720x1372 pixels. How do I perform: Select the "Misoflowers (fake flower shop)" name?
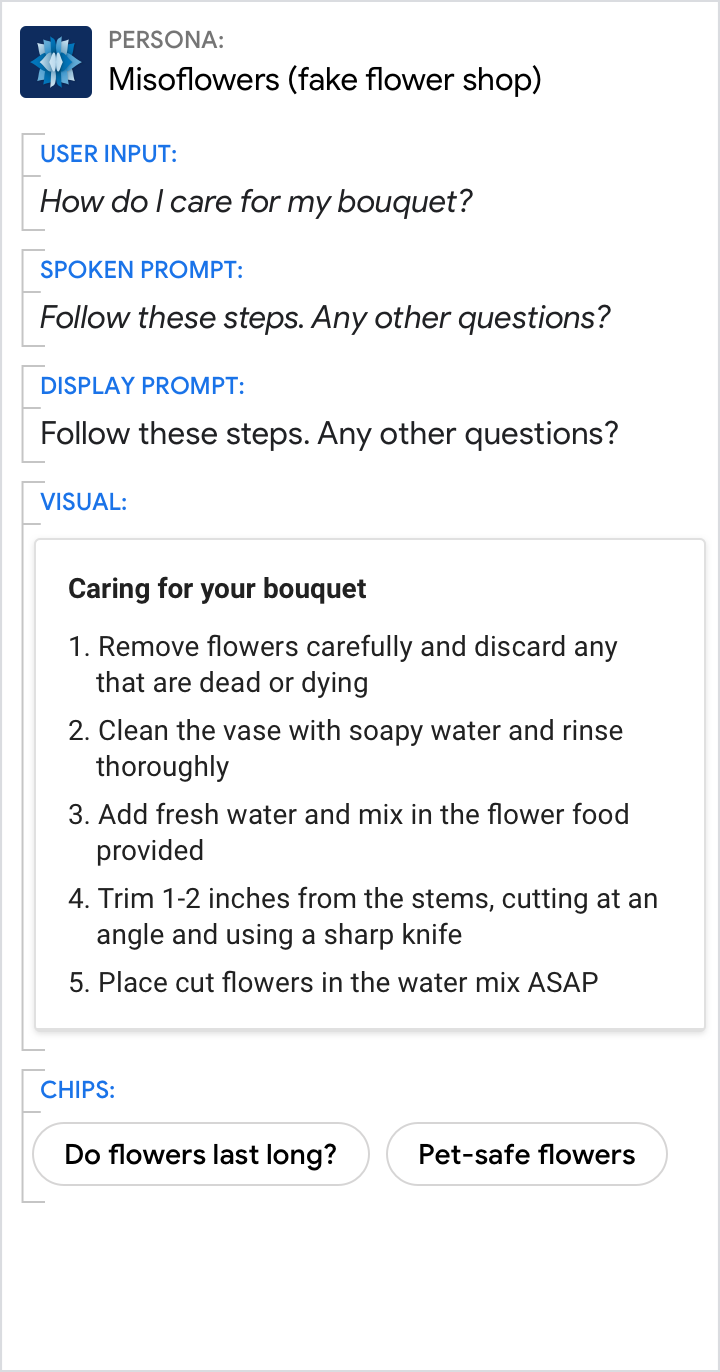(x=324, y=79)
